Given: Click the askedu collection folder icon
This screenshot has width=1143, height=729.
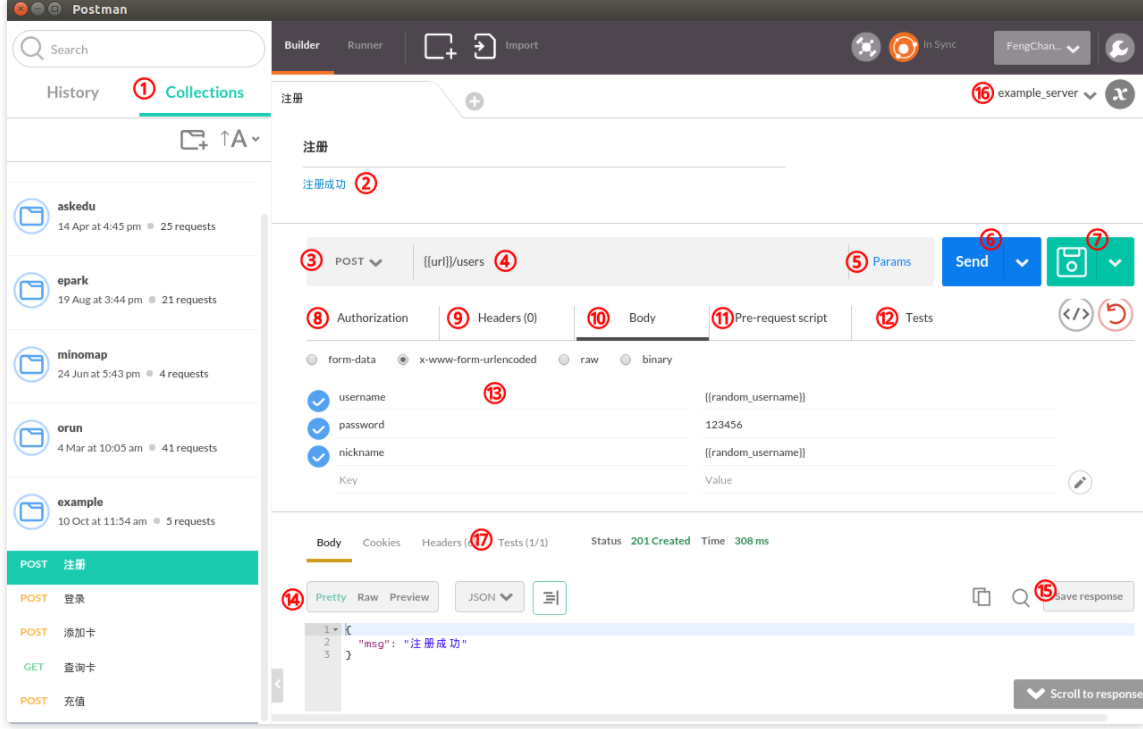Looking at the screenshot, I should point(31,216).
